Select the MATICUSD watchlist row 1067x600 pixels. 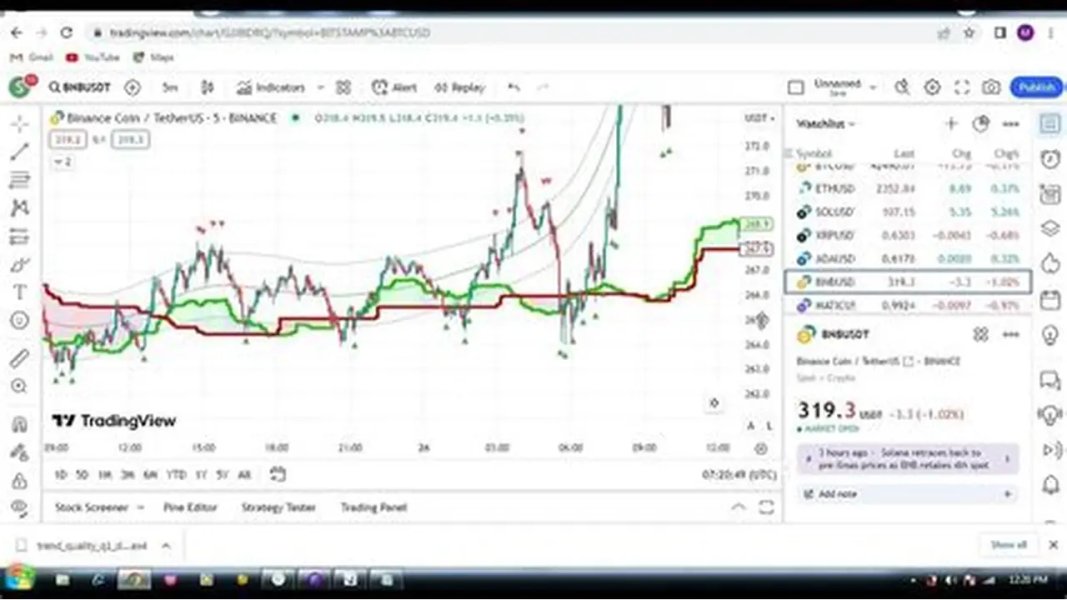908,305
